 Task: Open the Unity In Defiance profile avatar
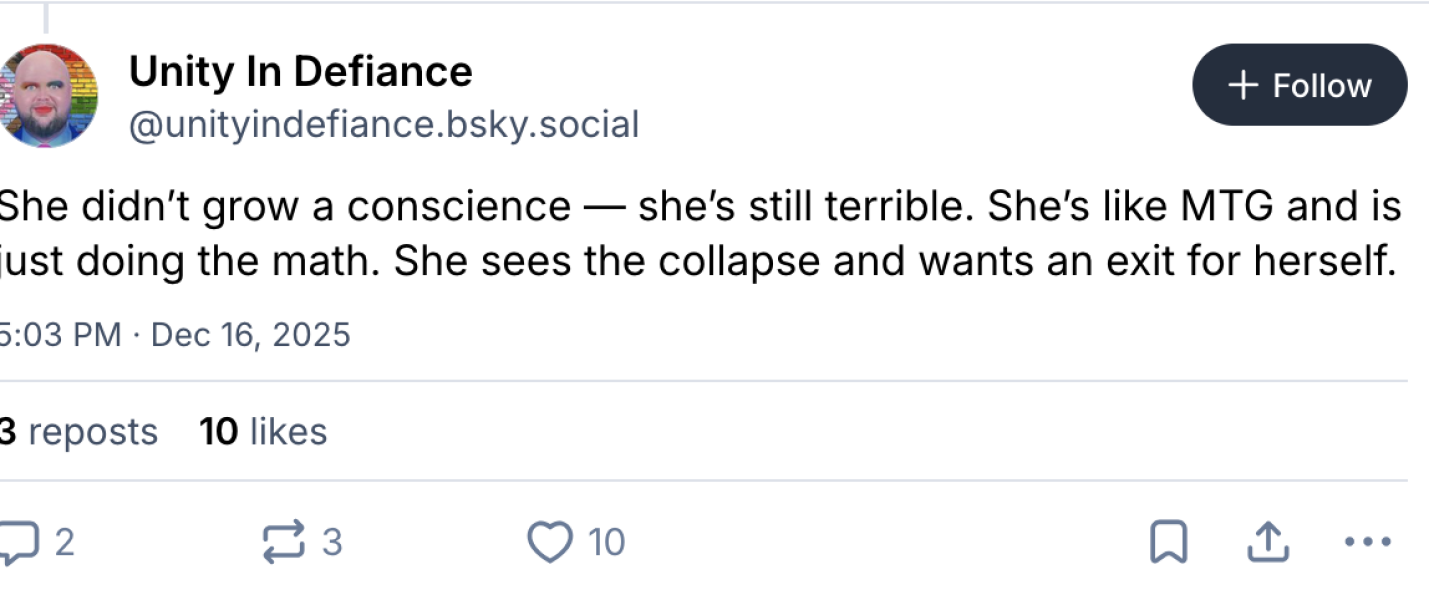pos(47,95)
